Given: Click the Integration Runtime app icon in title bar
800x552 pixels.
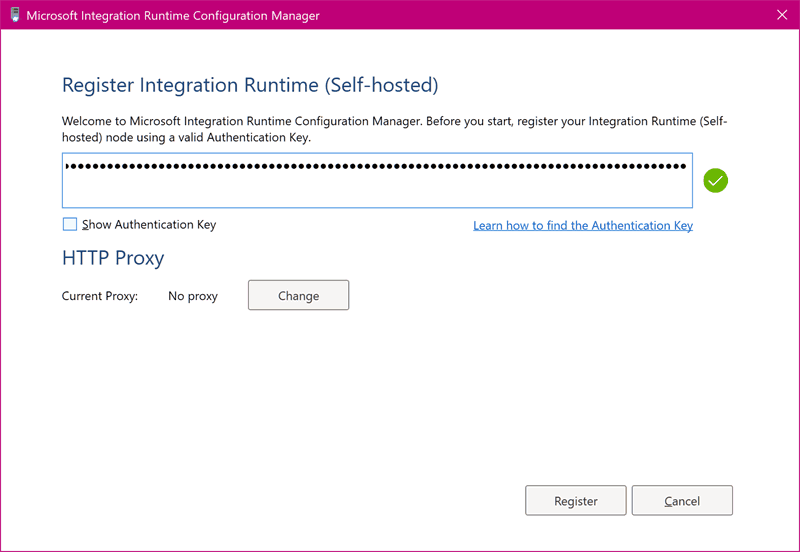Looking at the screenshot, I should pyautogui.click(x=14, y=16).
